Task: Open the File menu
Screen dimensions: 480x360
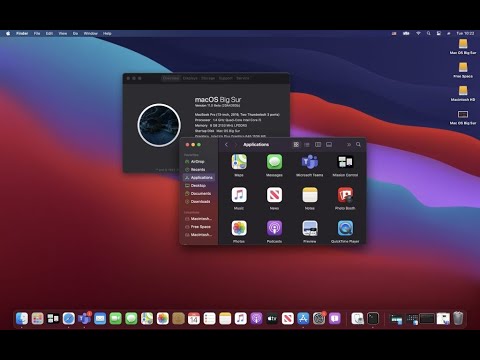Action: 37,33
